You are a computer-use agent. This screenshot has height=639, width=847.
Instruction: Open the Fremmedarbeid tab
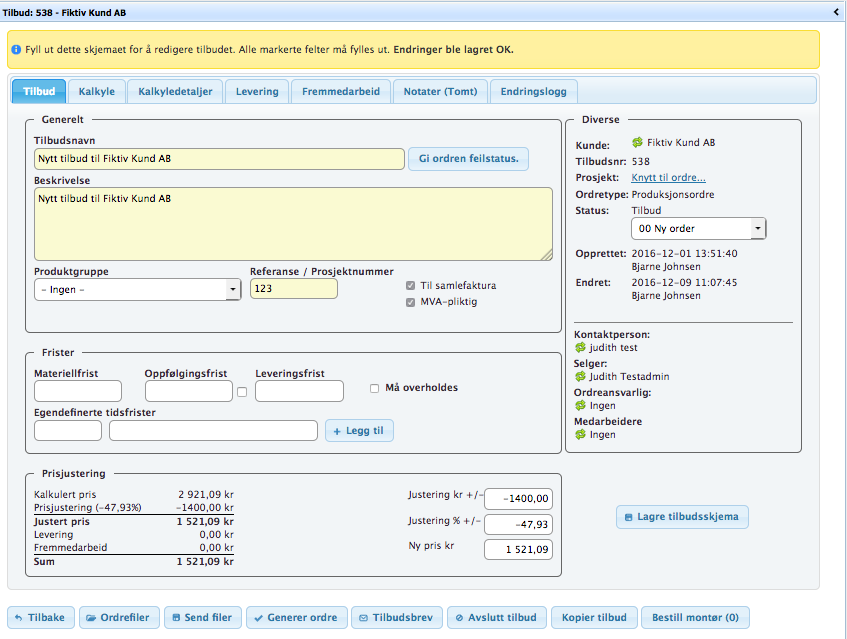[340, 91]
